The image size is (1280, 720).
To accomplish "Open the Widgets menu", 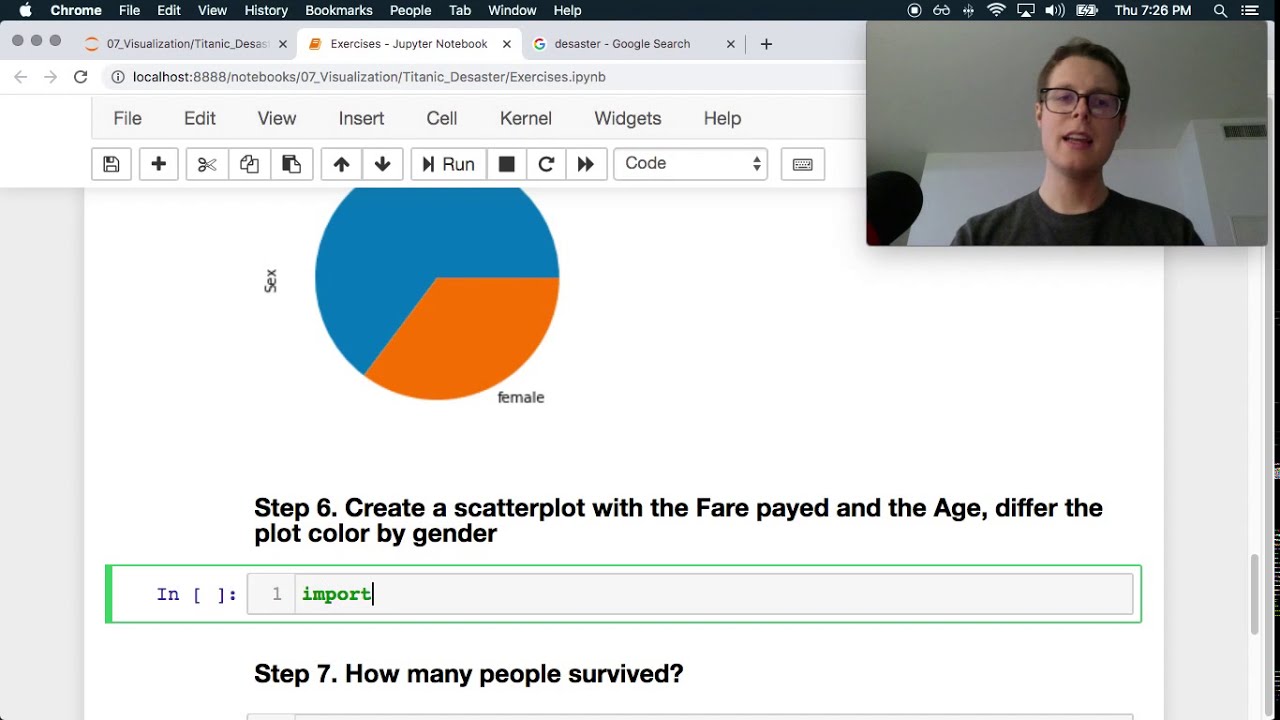I will click(628, 118).
